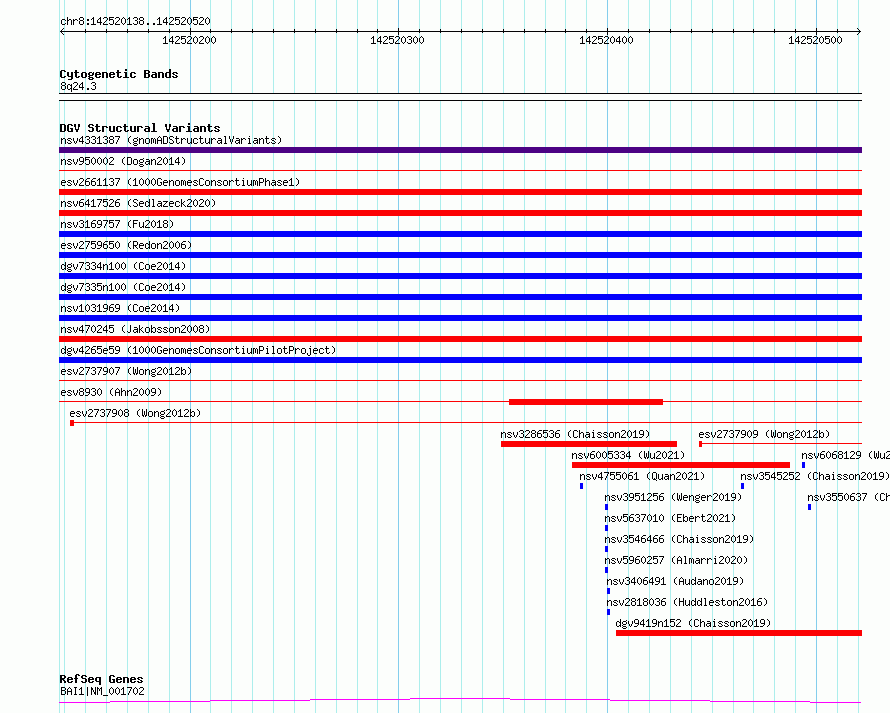Open nsv2818036 (Huddleston2016) variant label
Viewport: 890px width, 713px height.
coord(687,602)
